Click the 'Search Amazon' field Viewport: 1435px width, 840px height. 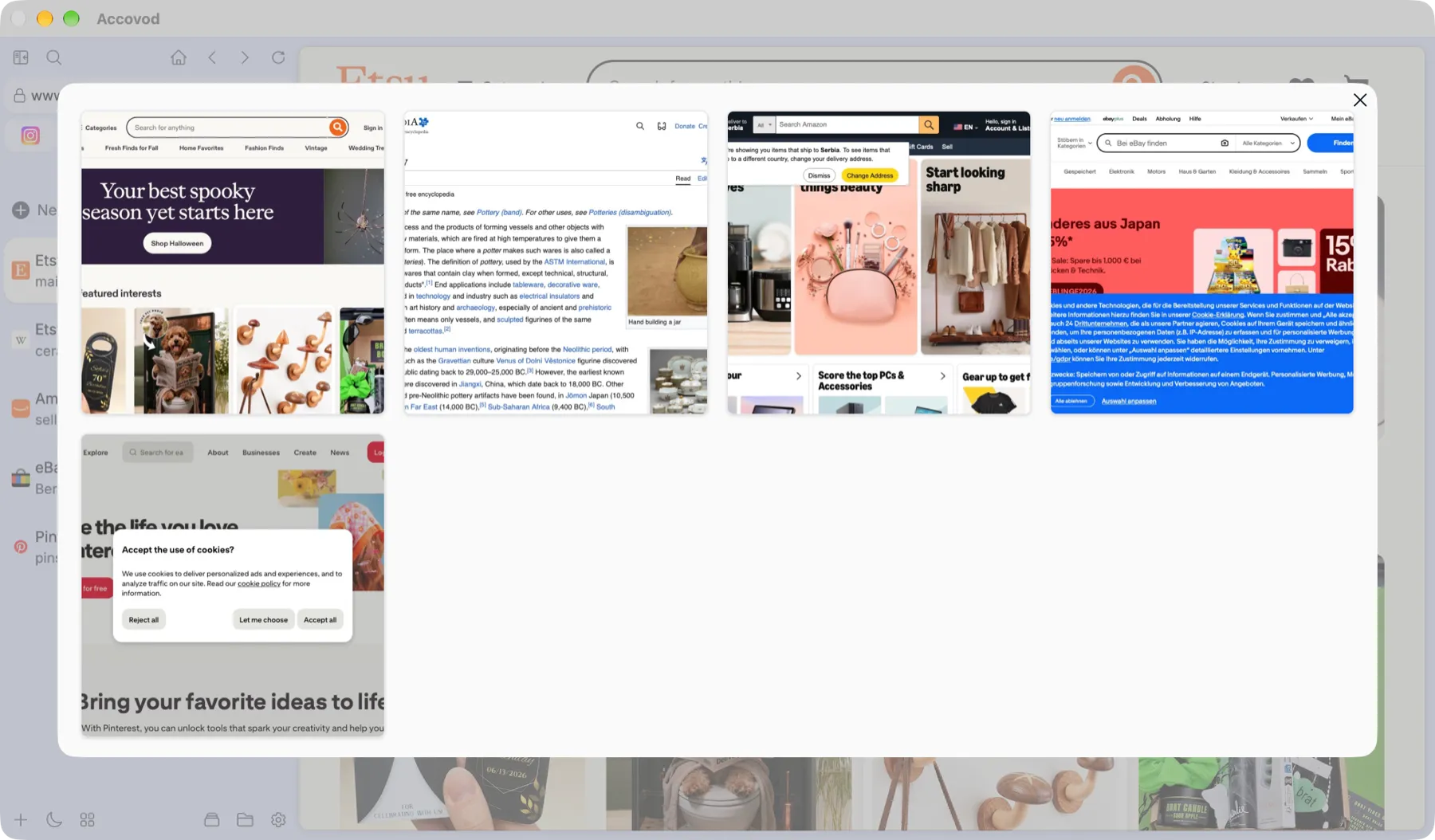click(847, 125)
